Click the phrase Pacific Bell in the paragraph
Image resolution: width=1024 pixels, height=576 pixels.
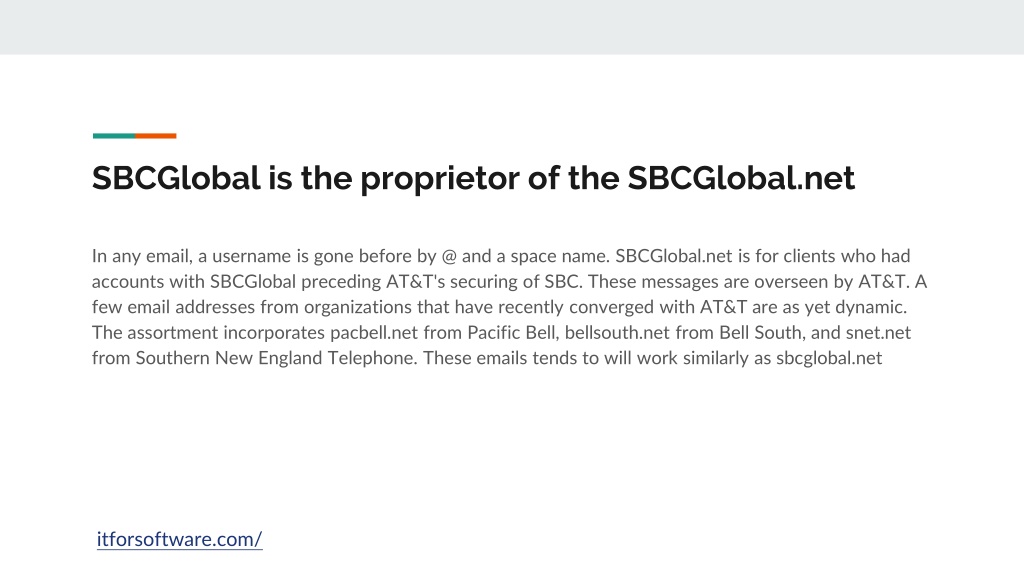click(512, 333)
